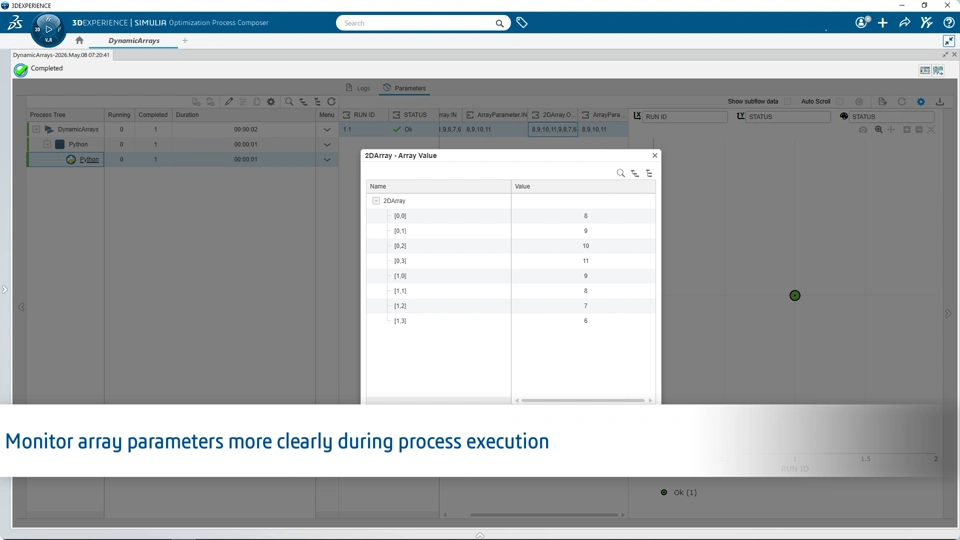960x540 pixels.
Task: Select the DynamicArrays tab
Action: coord(133,40)
